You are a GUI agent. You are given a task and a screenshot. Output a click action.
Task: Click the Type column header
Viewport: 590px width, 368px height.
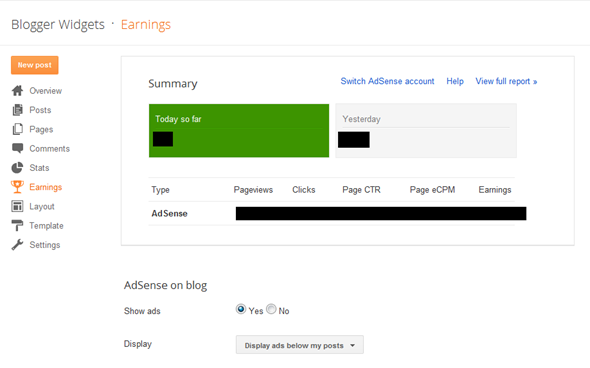tap(160, 190)
